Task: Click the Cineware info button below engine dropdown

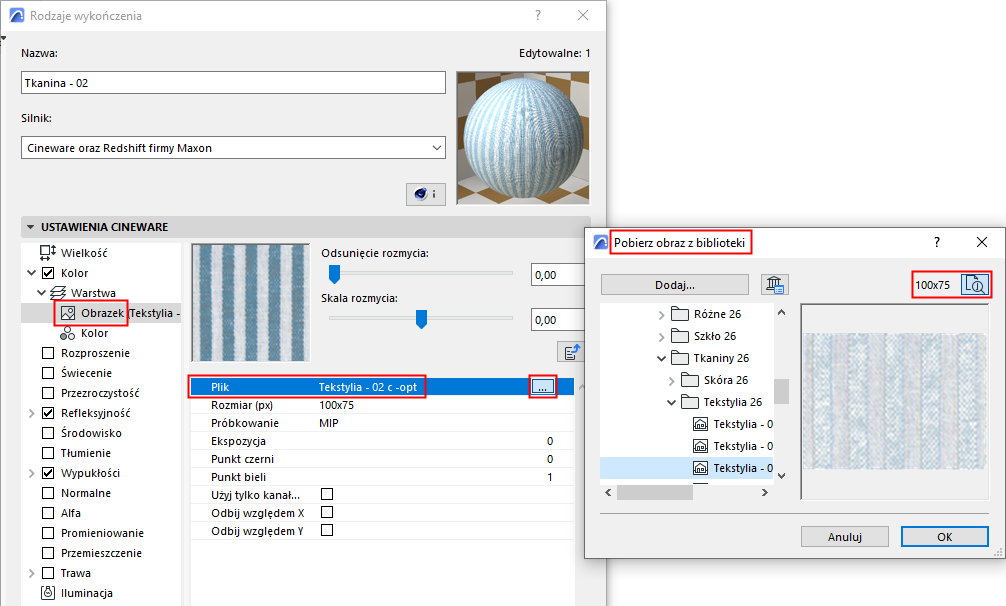Action: 425,194
